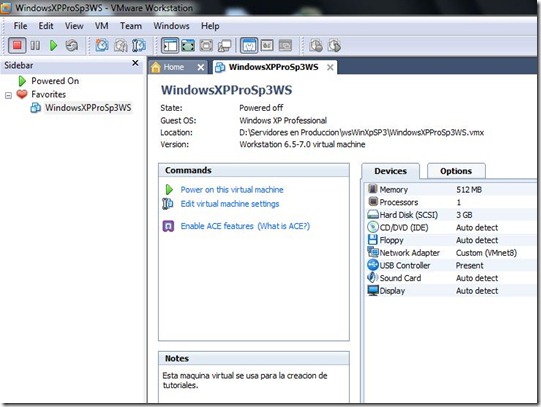The image size is (541, 407).
Task: Toggle the Show sidebar toolbar icon
Action: point(170,45)
